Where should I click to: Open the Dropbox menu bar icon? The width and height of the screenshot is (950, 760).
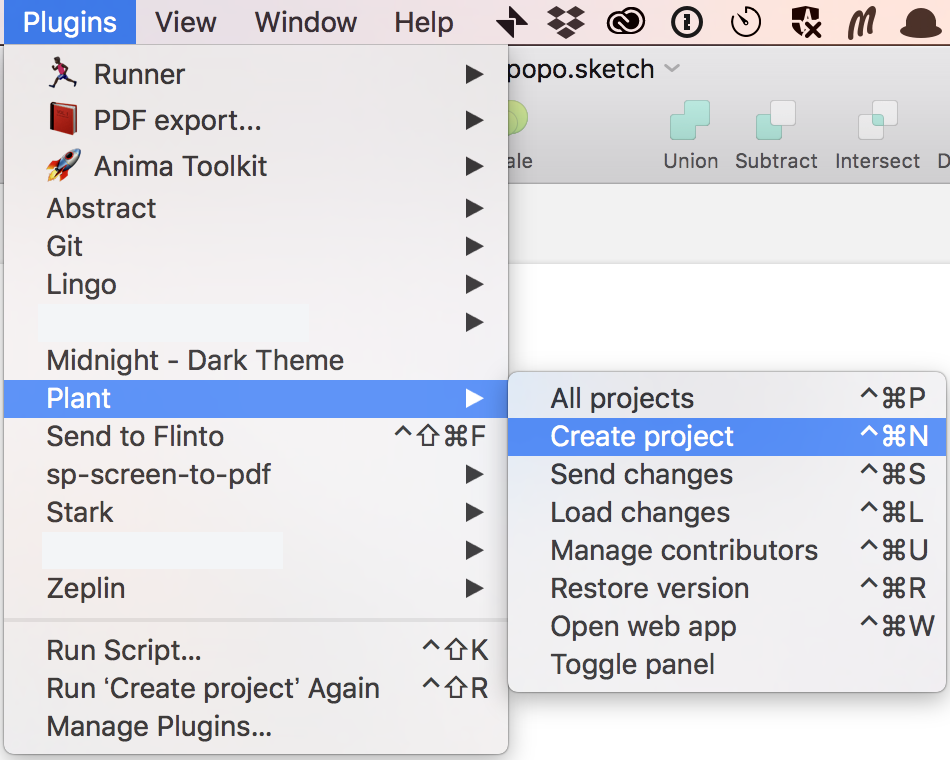(x=566, y=22)
